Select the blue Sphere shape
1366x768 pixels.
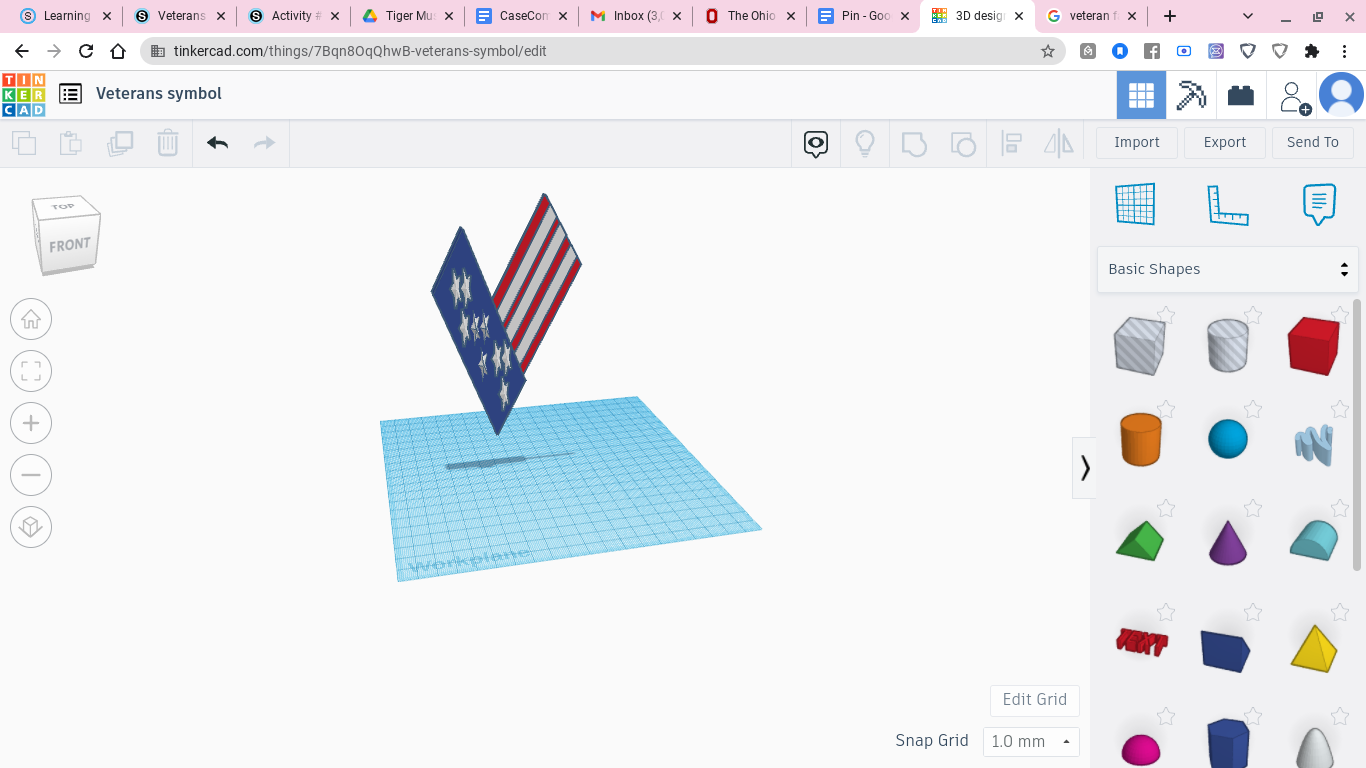pos(1228,439)
